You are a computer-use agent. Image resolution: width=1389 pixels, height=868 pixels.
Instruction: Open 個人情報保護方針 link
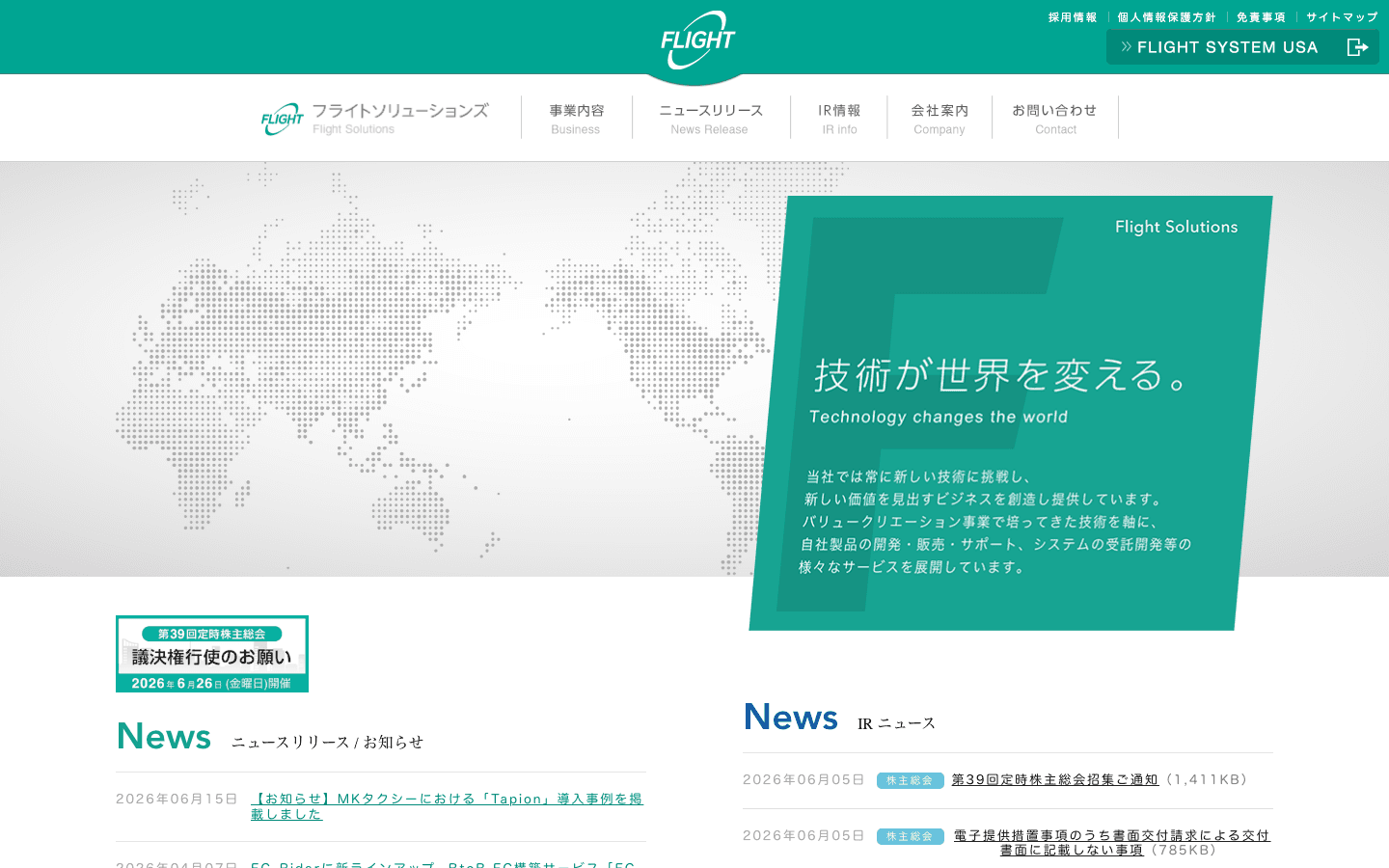(x=1166, y=17)
